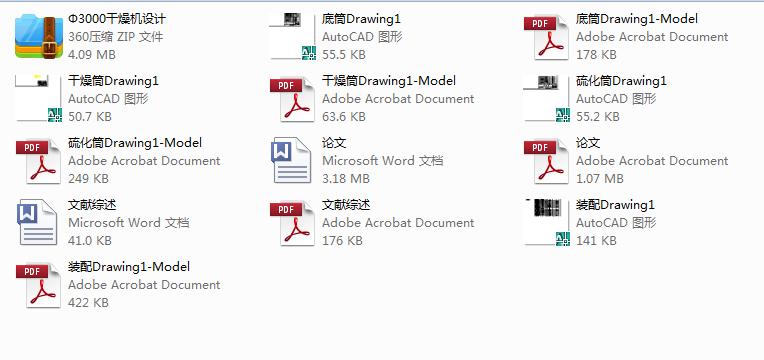The height and width of the screenshot is (360, 764).
Task: Click the 141 KB file size
Action: pos(596,241)
